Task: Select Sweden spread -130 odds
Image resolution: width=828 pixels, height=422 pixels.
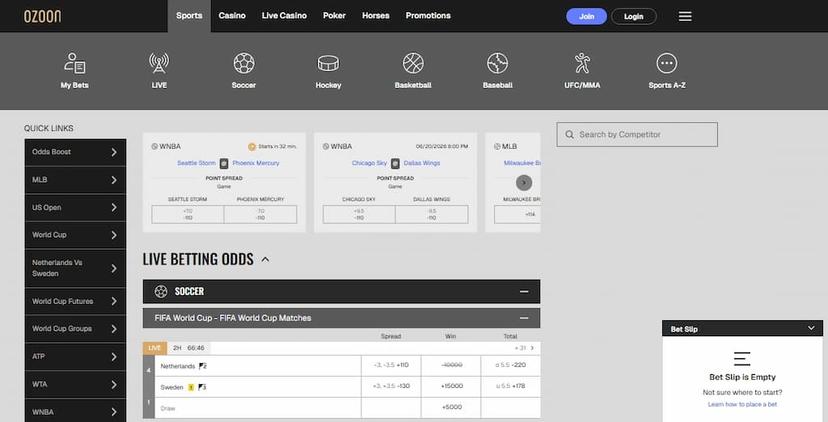Action: pyautogui.click(x=391, y=387)
